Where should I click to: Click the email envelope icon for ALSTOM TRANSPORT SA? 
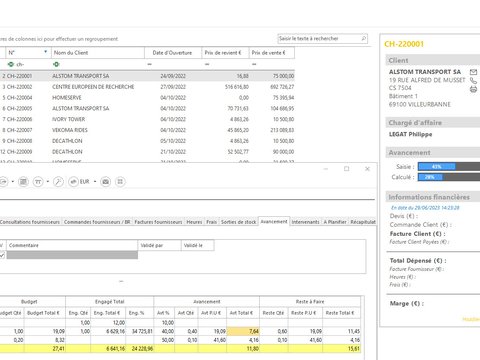coord(473,72)
